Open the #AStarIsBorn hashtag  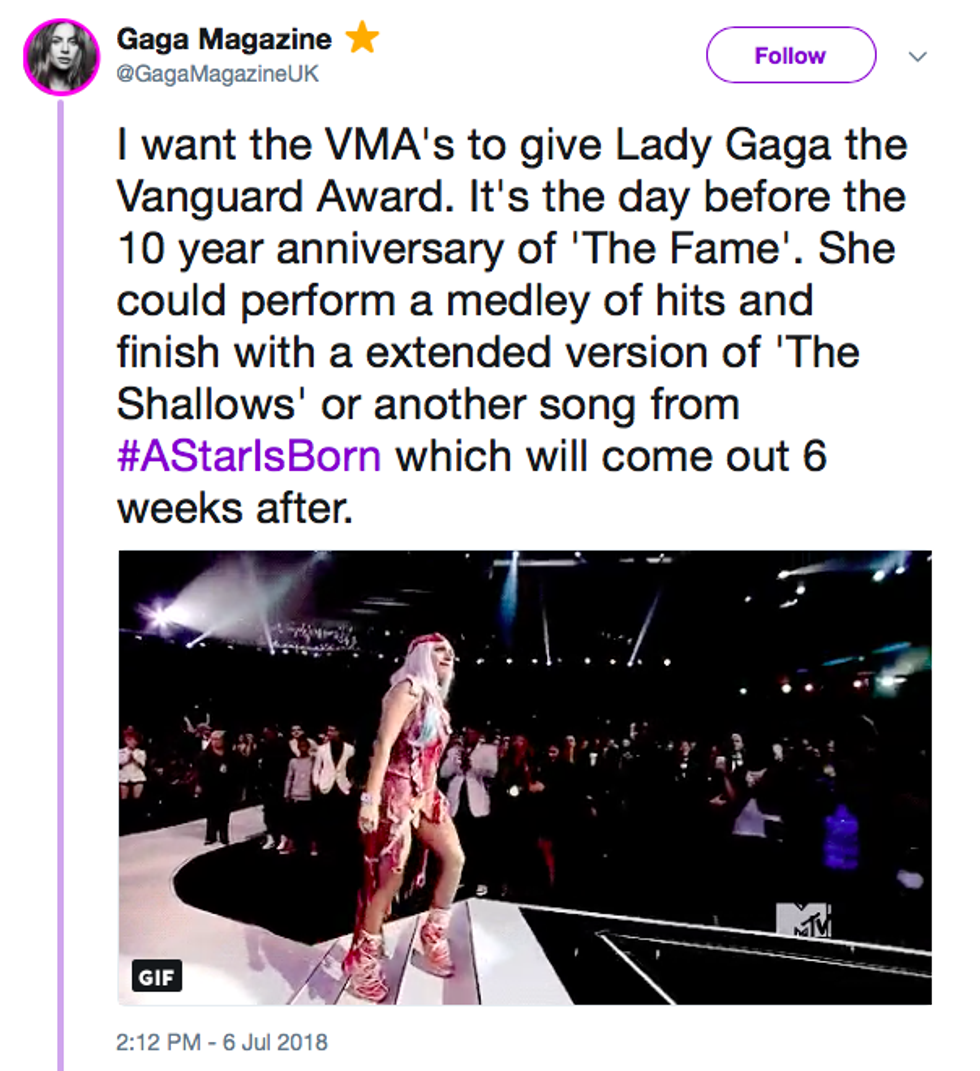click(x=249, y=455)
